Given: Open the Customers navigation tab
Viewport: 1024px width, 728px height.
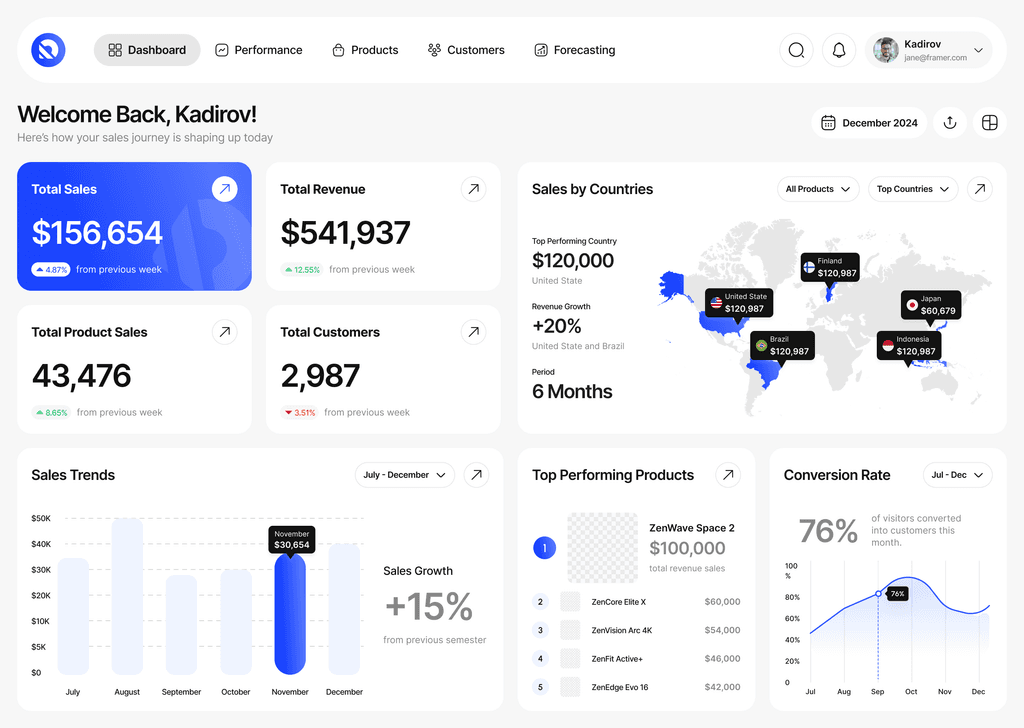Looking at the screenshot, I should tap(466, 50).
